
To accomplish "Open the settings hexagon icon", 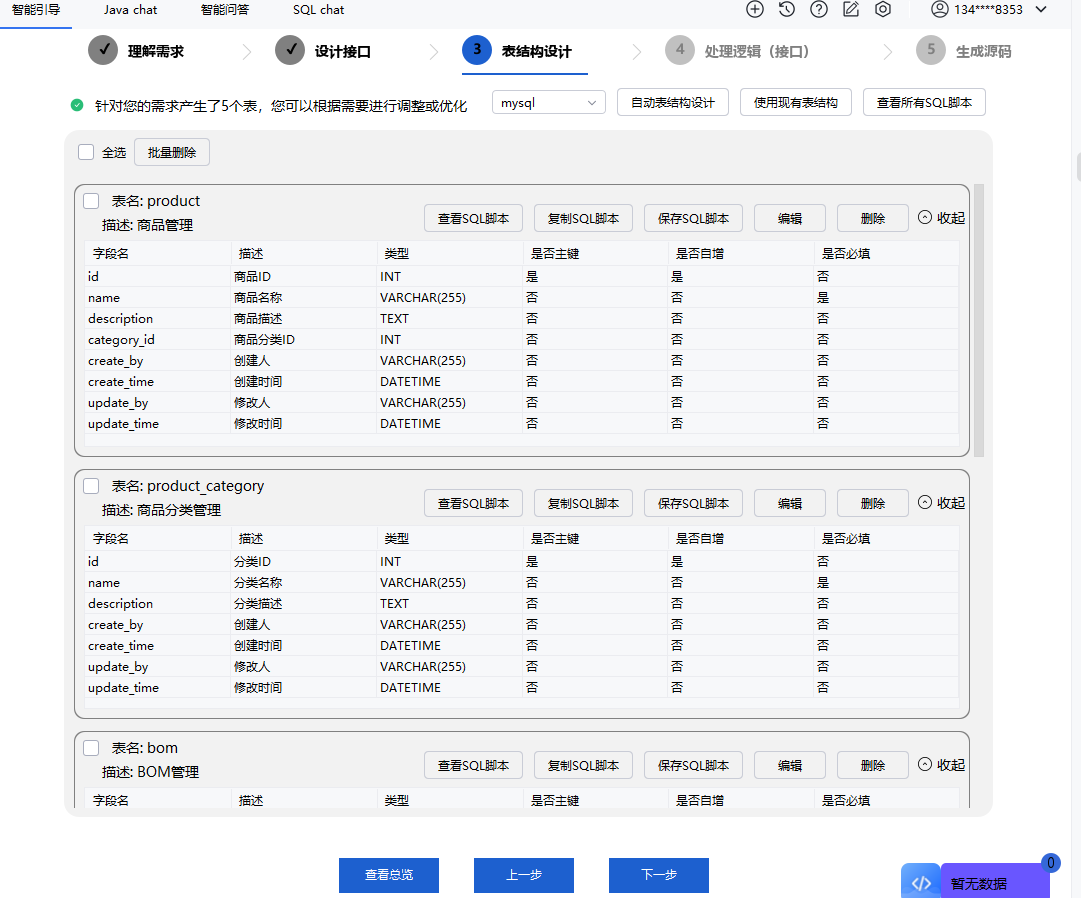I will coord(882,10).
